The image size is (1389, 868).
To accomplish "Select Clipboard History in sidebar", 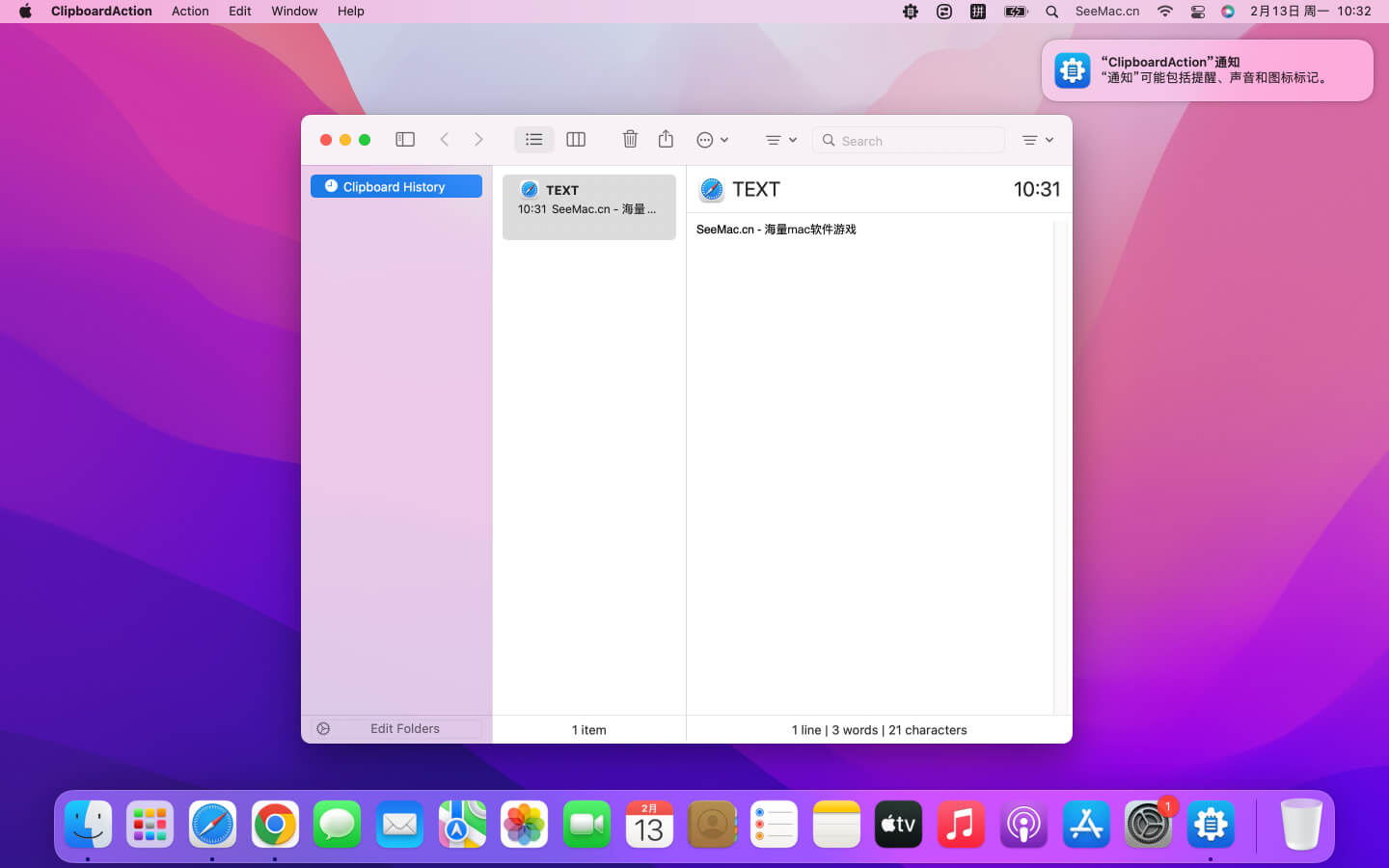I will pyautogui.click(x=395, y=186).
